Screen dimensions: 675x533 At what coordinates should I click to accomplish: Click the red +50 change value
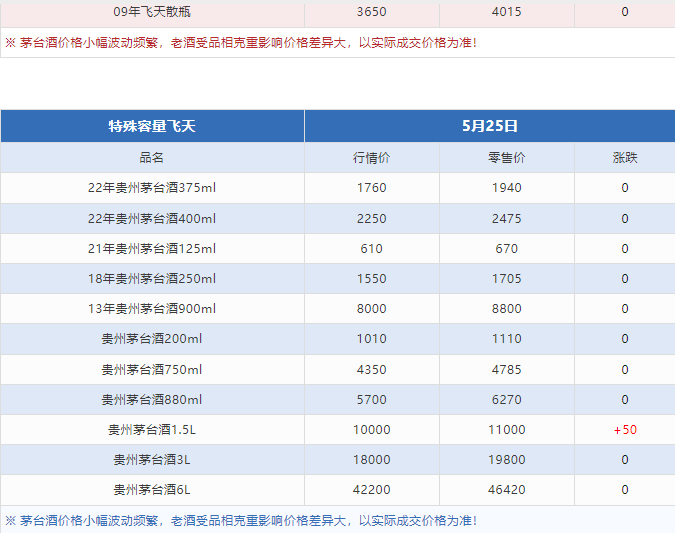(x=625, y=430)
